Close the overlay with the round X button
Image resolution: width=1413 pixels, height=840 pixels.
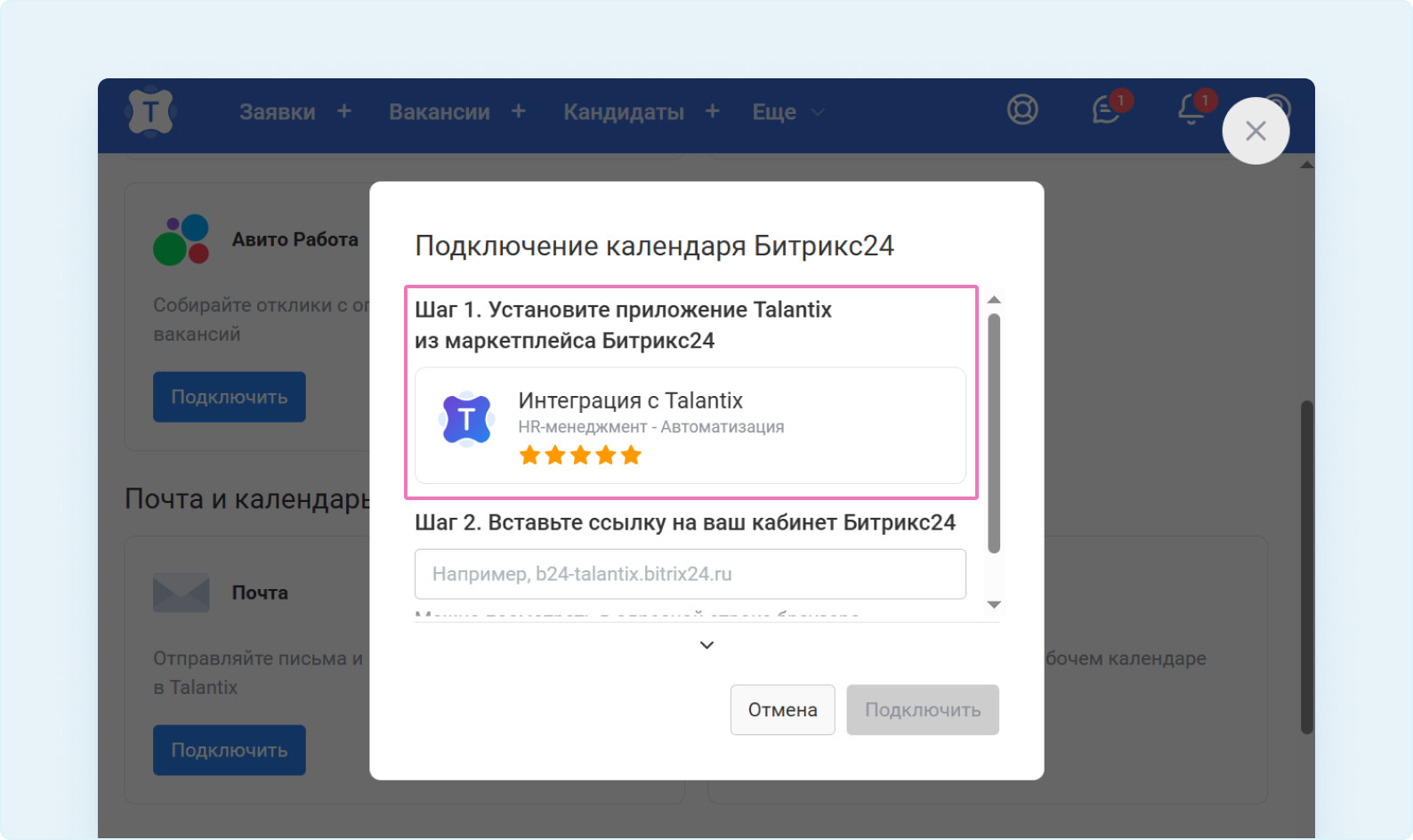pos(1256,131)
